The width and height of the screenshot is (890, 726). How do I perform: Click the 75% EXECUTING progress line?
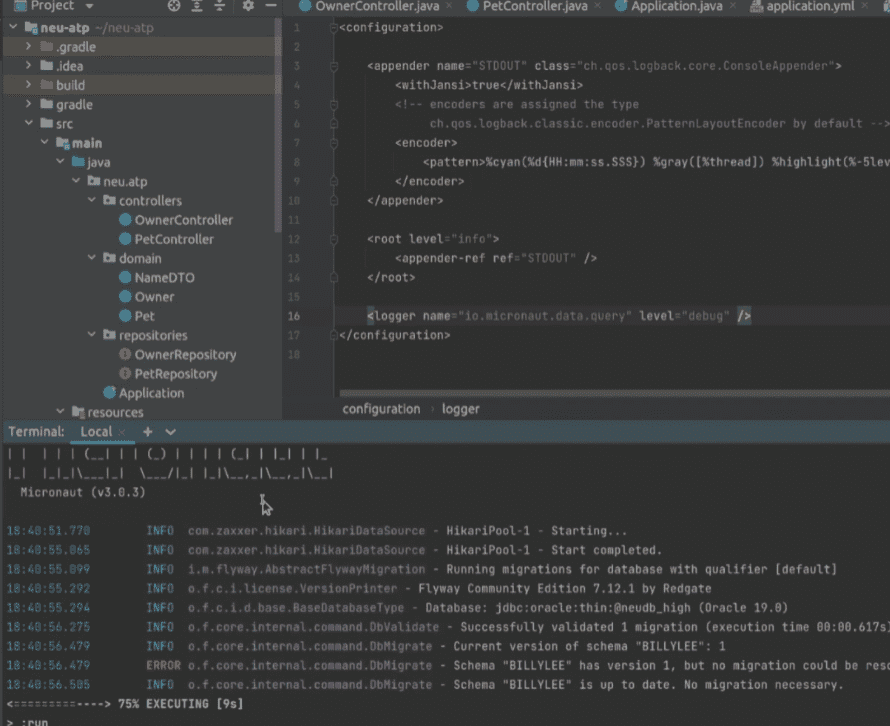[125, 704]
